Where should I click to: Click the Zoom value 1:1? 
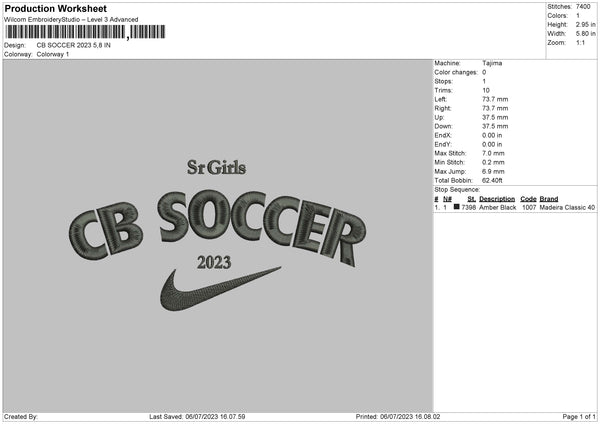pyautogui.click(x=580, y=42)
